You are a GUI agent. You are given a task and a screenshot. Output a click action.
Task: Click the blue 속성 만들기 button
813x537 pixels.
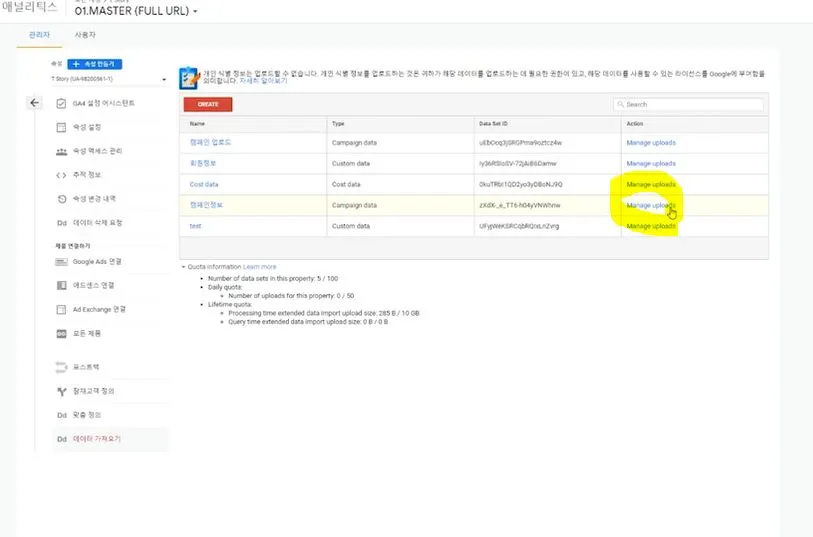coord(94,64)
